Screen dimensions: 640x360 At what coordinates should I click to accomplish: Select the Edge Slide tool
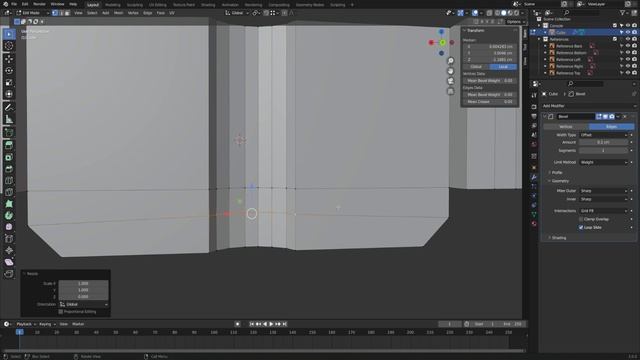click(x=9, y=239)
